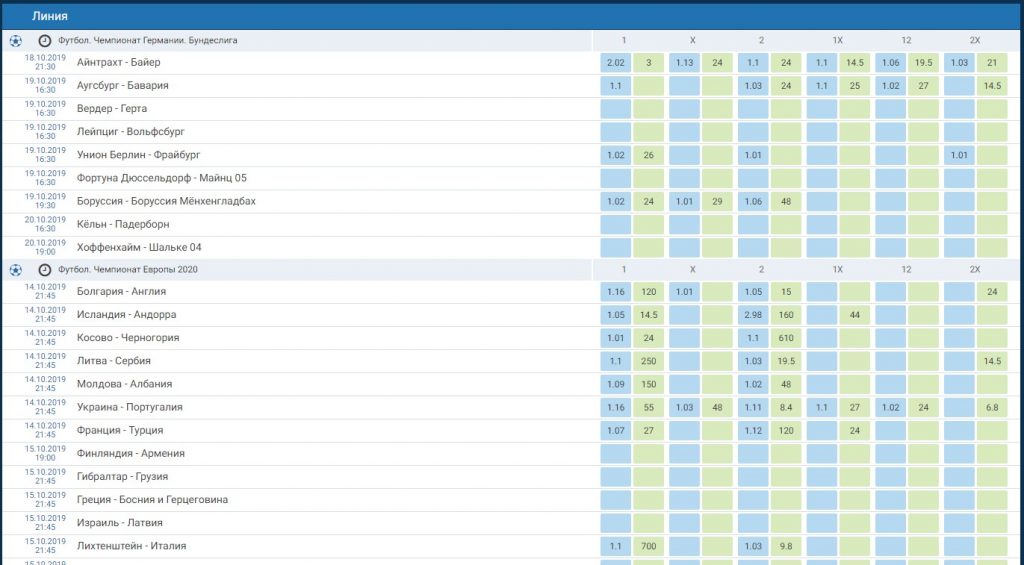Pick the 19.5 odds in Айнтрахт - Байер row
This screenshot has width=1024, height=565.
pos(923,63)
